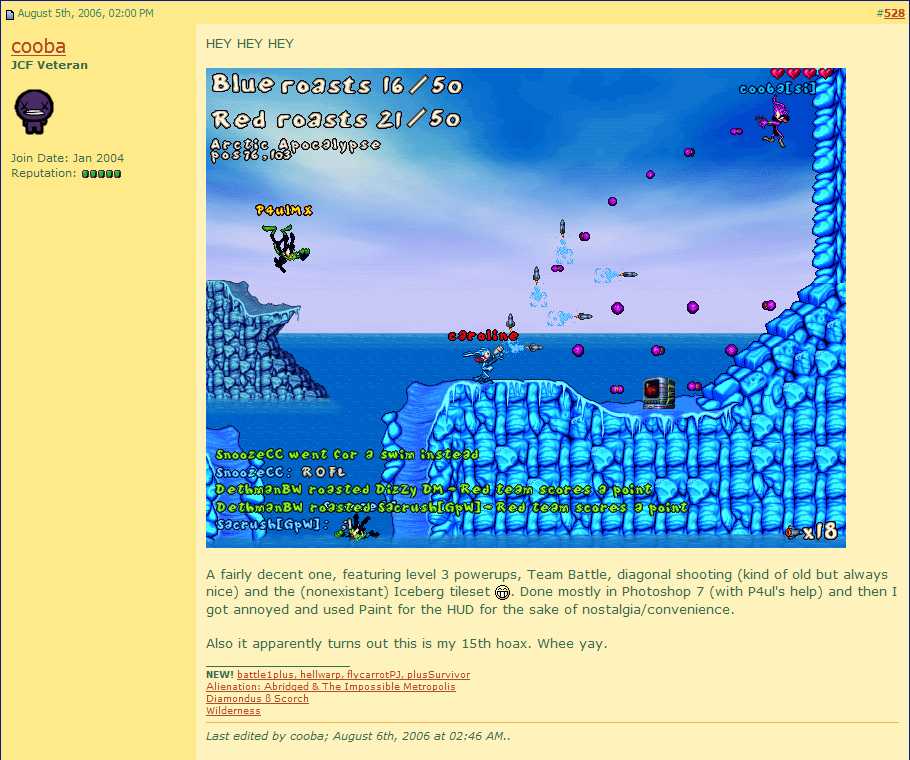Viewport: 910px width, 760px height.
Task: Click 'Red roasts 21/50' score in screenshot
Action: [x=335, y=120]
